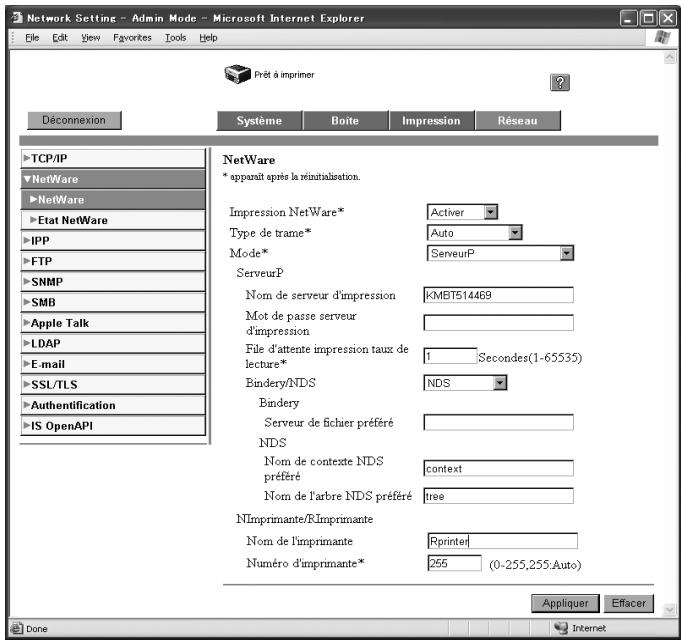
Task: Maximize the Internet Explorer window
Action: pos(648,18)
